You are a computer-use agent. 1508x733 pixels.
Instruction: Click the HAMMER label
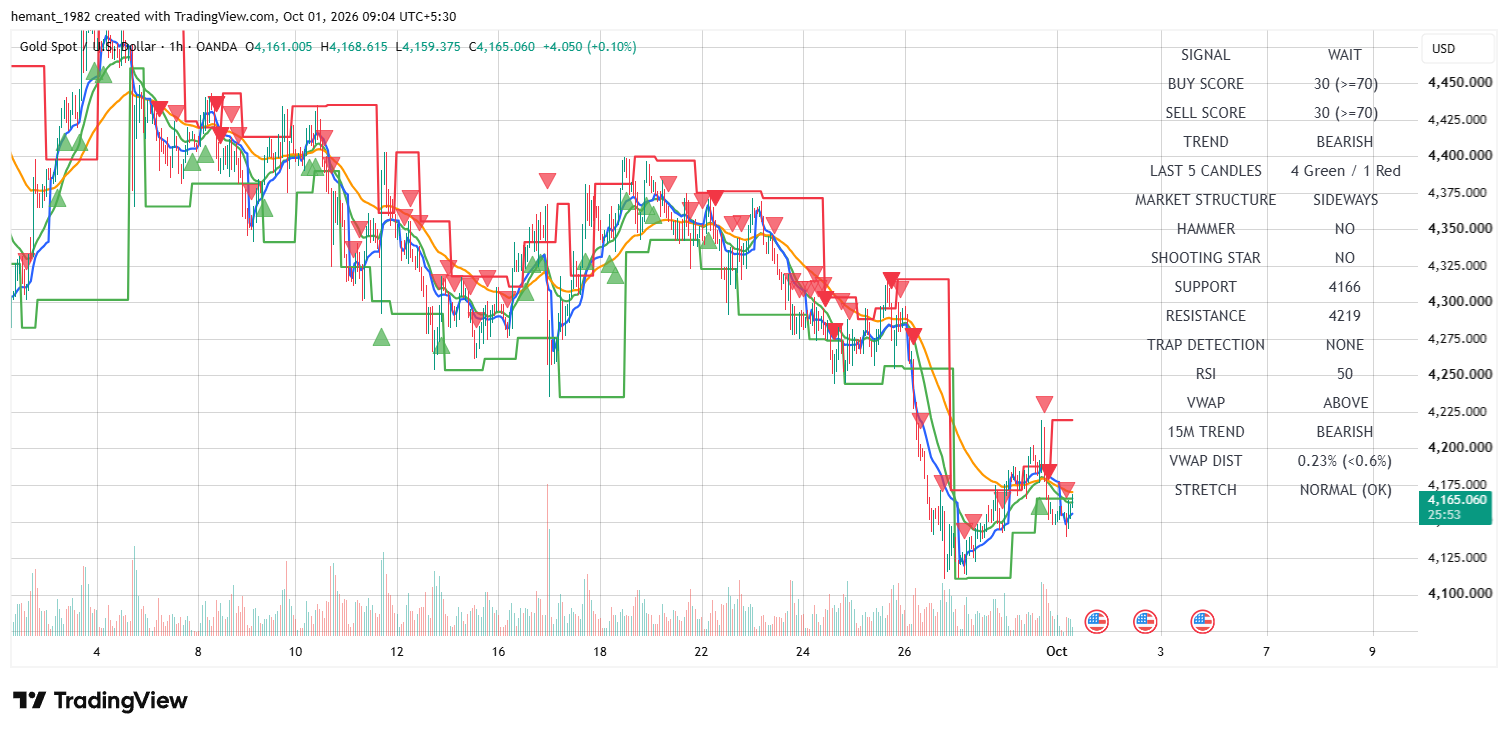point(1206,229)
